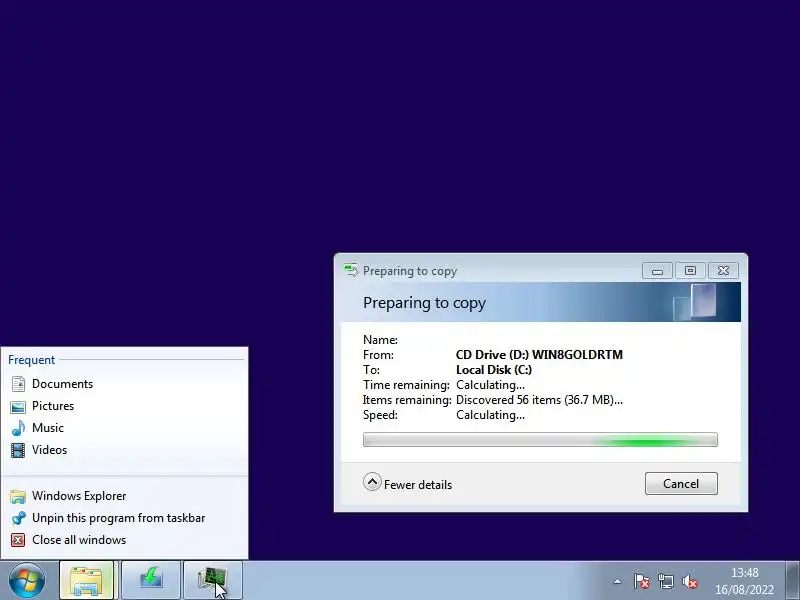Click the network tray icon
Screen dimensions: 800x600
pyautogui.click(x=666, y=581)
